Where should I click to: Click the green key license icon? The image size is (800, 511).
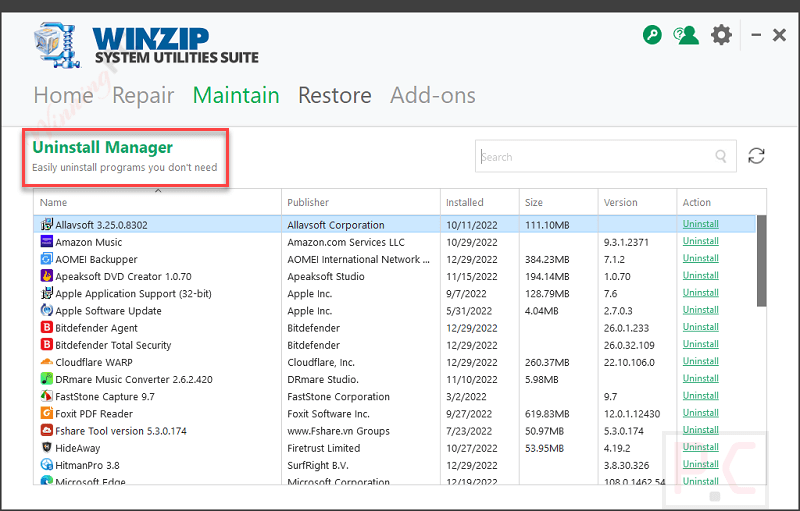coord(652,35)
